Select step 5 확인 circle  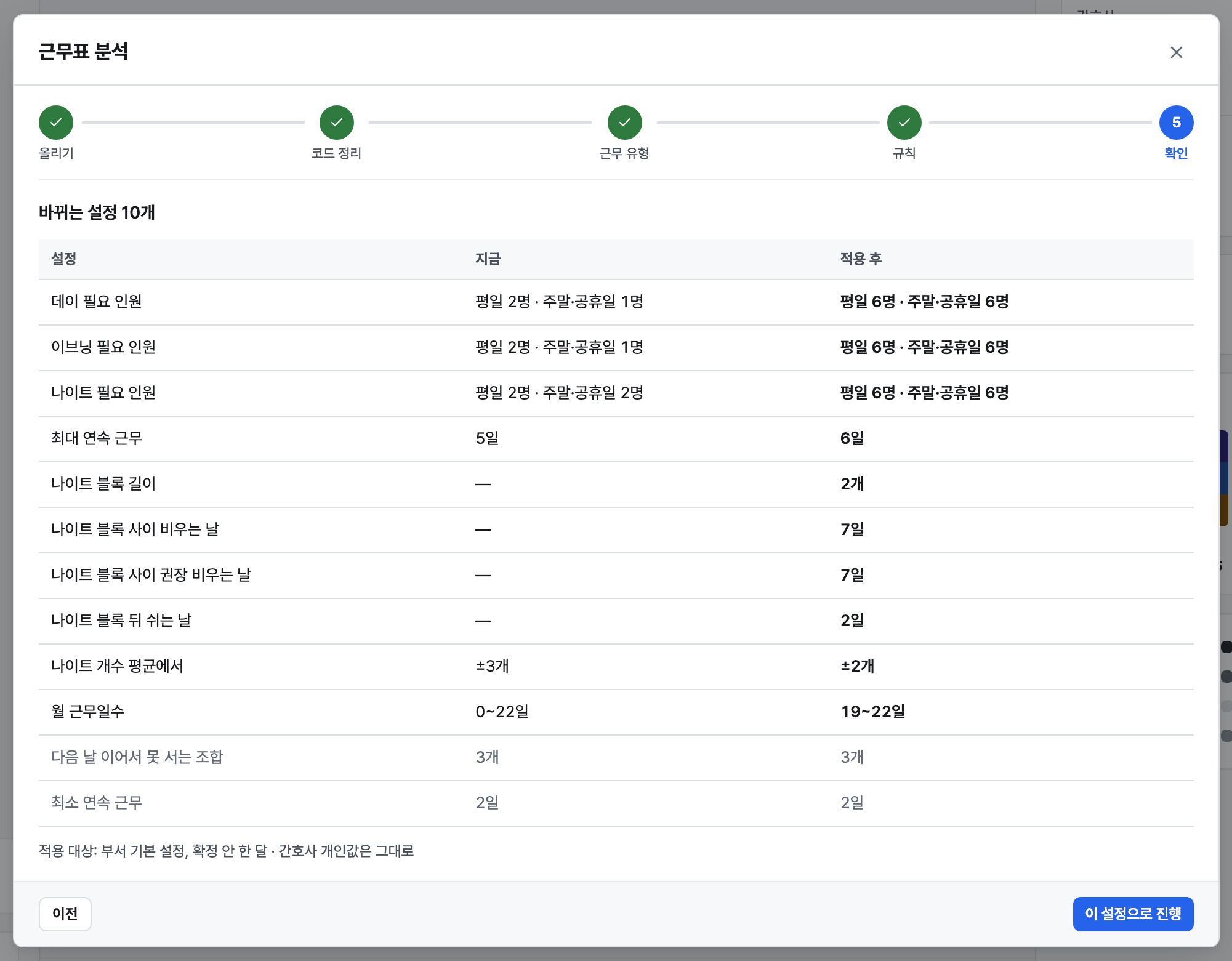point(1176,123)
